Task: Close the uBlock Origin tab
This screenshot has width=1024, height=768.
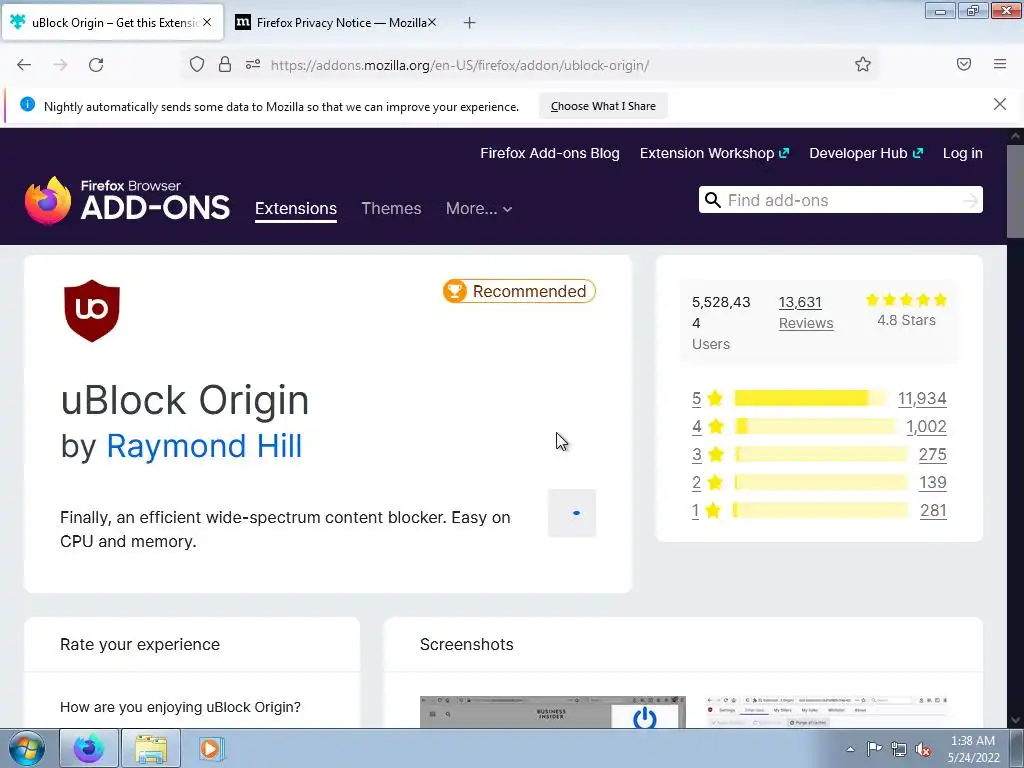Action: tap(207, 22)
